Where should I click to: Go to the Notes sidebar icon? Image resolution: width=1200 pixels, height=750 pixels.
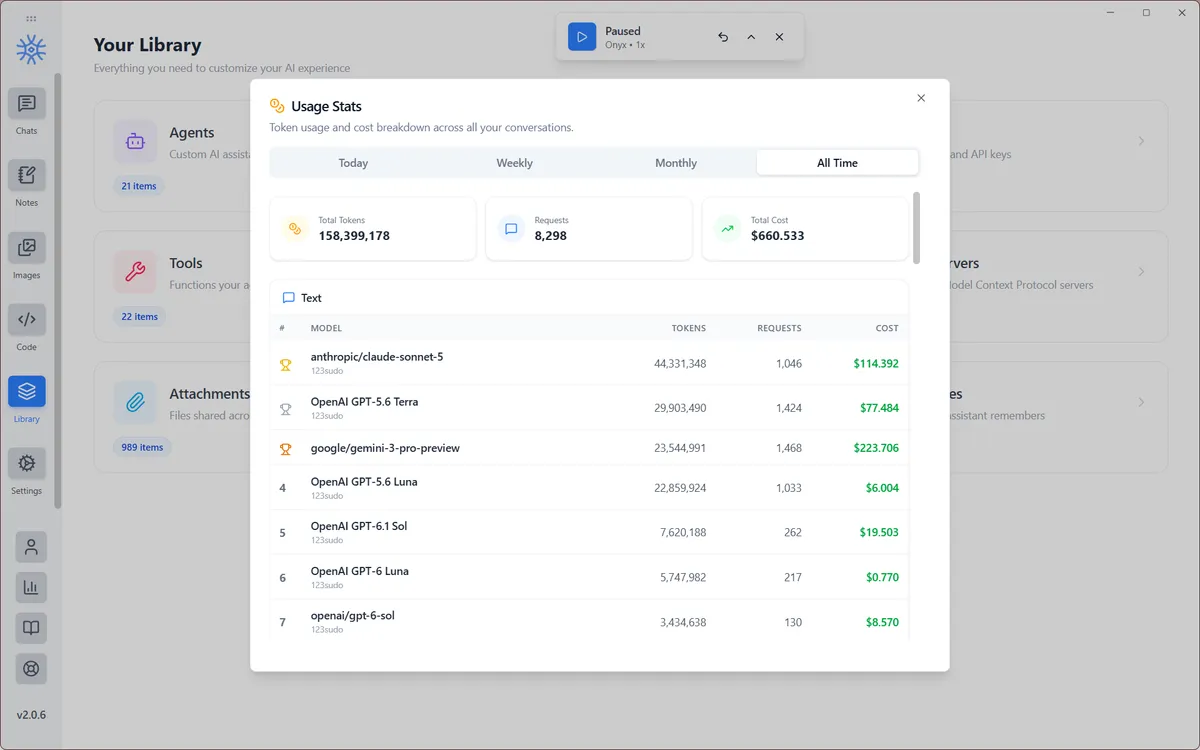tap(27, 176)
